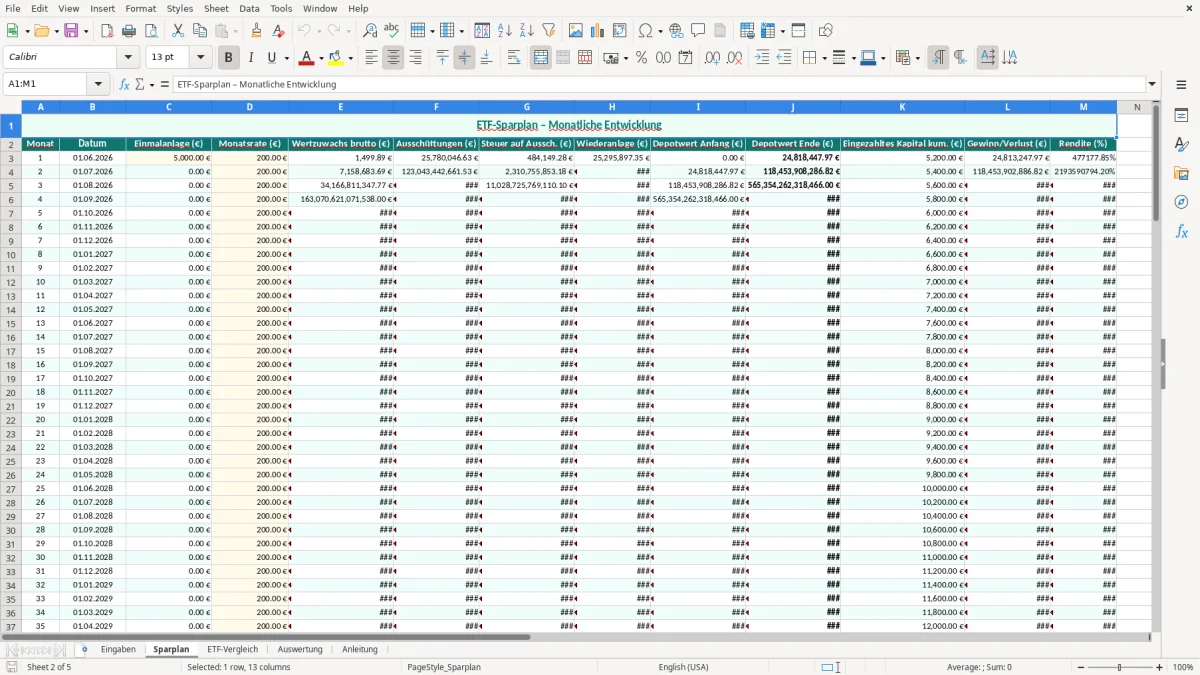
Task: Toggle Italic formatting
Action: pos(250,58)
